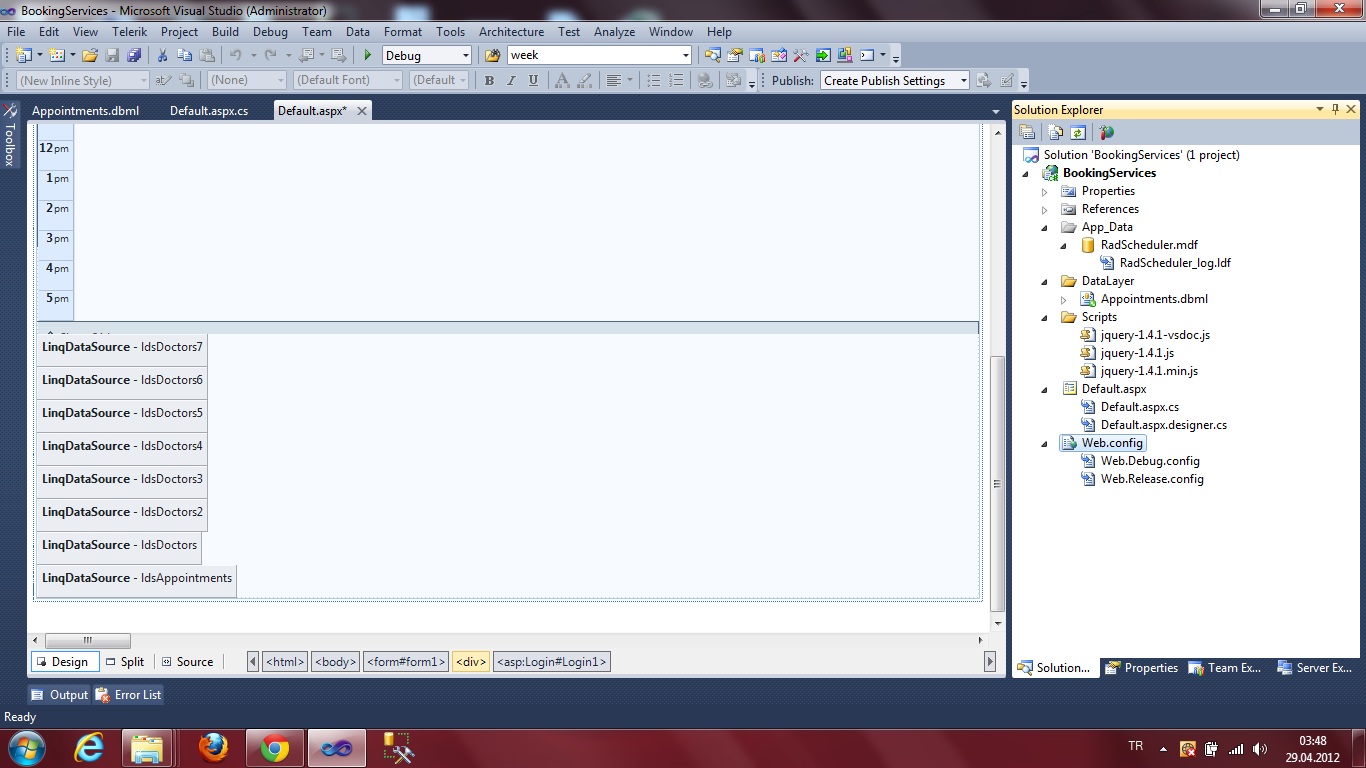The height and width of the screenshot is (768, 1366).
Task: Click the Open File folder icon
Action: [90, 56]
